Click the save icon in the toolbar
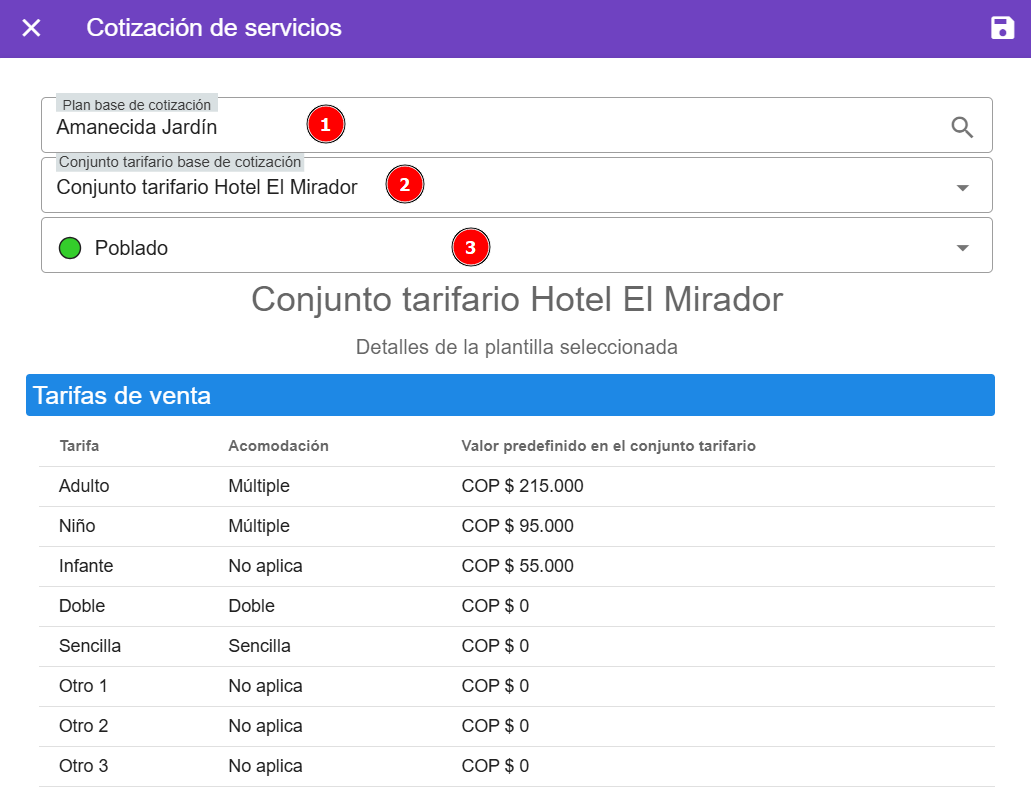 (1004, 28)
